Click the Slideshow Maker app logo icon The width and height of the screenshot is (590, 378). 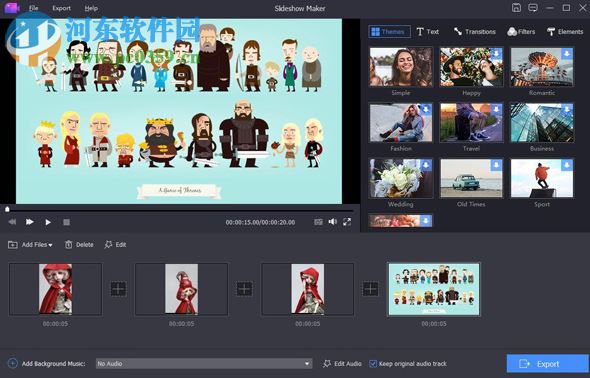pyautogui.click(x=12, y=8)
